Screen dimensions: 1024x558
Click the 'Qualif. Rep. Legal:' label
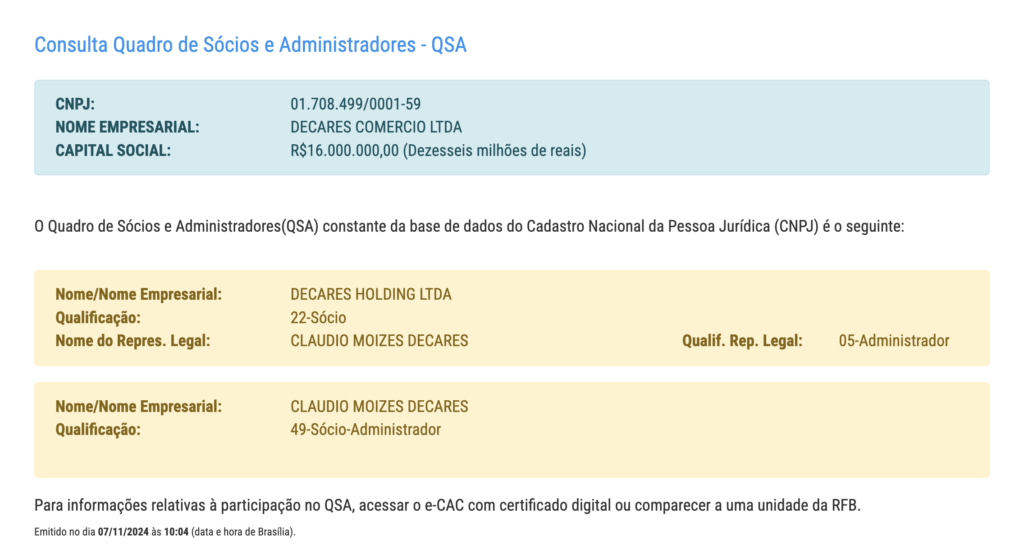(742, 341)
